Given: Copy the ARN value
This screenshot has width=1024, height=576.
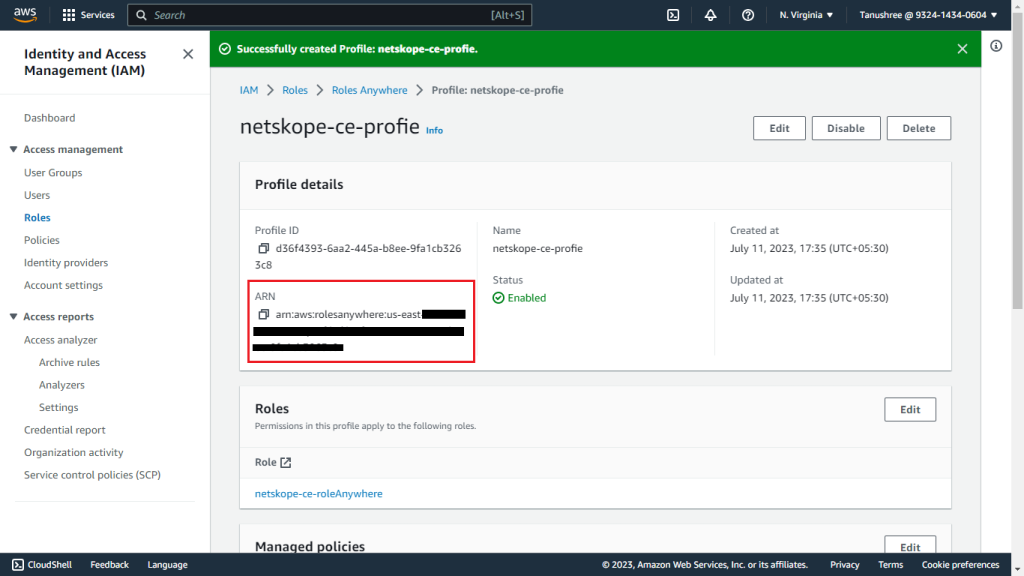Looking at the screenshot, I should (x=263, y=314).
